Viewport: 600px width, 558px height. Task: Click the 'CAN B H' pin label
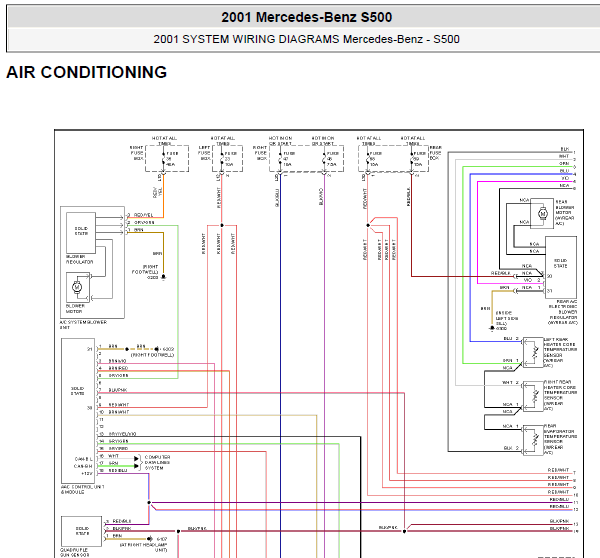click(83, 466)
